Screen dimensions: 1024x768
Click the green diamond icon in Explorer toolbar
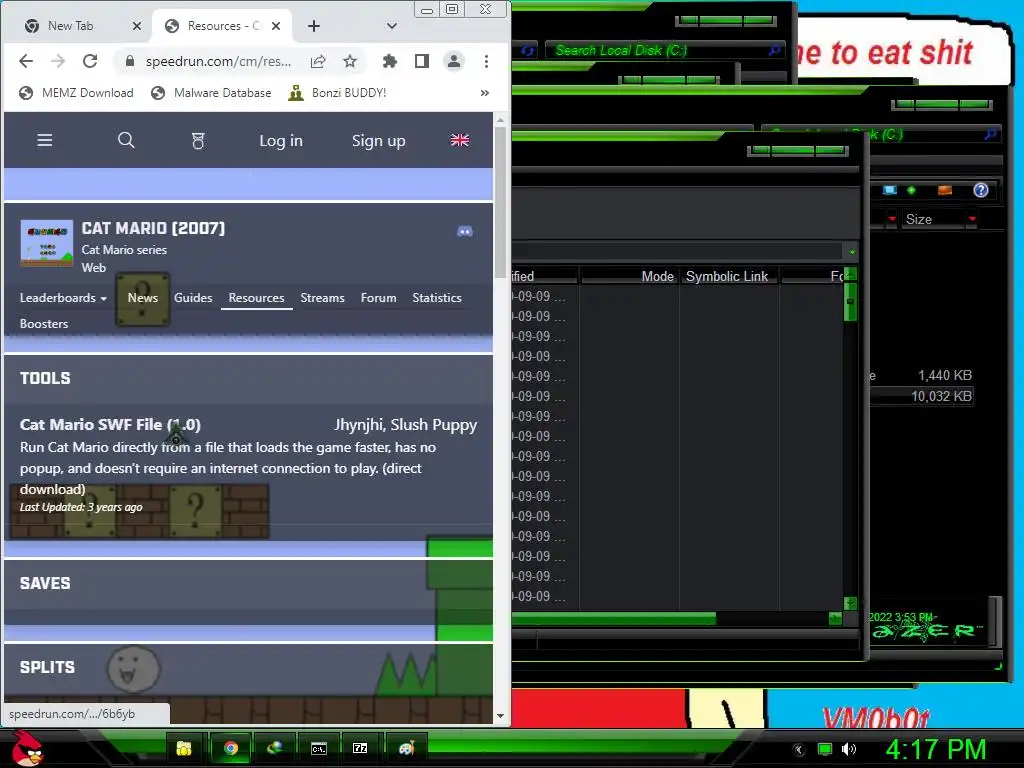(x=911, y=190)
